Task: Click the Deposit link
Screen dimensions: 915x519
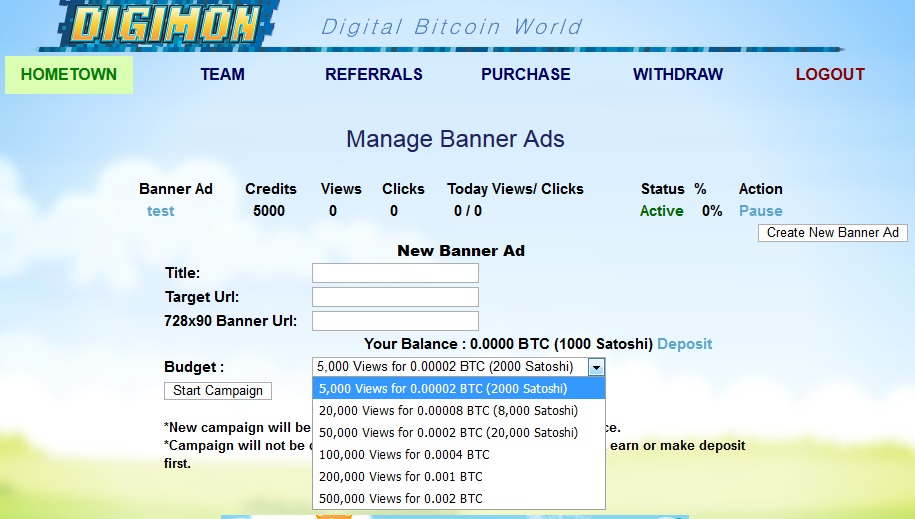Action: point(684,344)
